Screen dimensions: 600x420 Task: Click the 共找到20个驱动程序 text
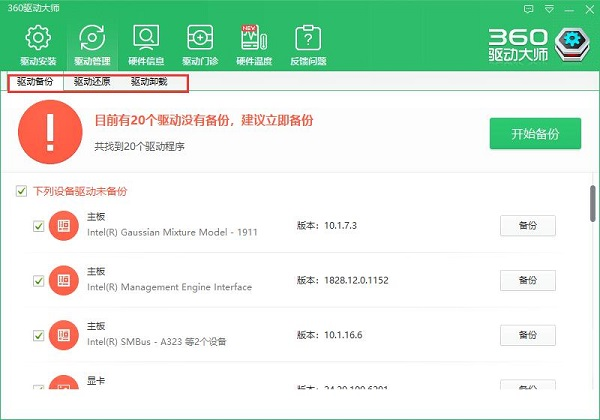140,146
